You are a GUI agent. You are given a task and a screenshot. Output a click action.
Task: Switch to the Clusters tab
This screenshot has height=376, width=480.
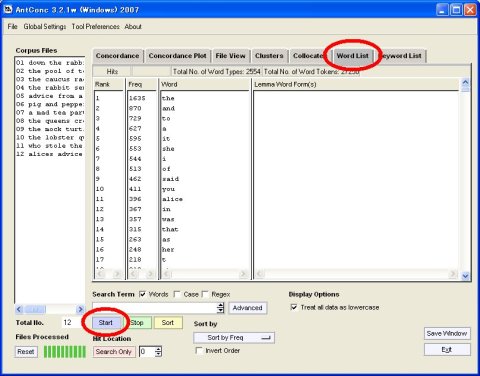coord(269,56)
